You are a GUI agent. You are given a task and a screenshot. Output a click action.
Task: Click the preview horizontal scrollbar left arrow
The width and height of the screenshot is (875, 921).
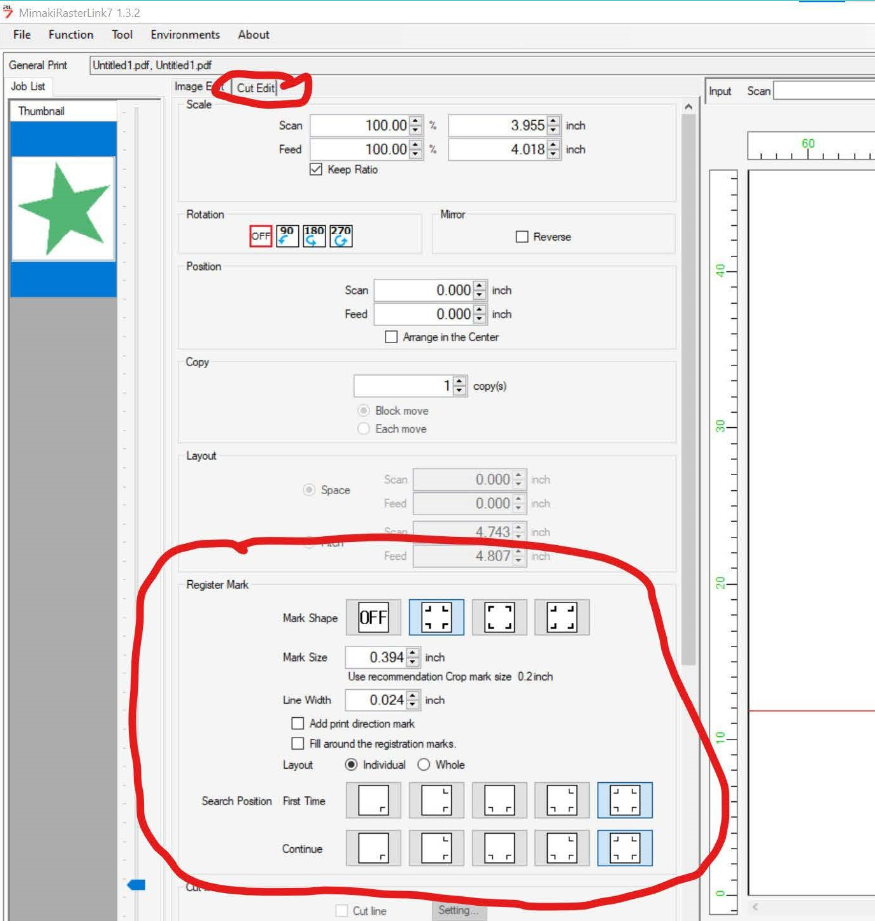[756, 906]
